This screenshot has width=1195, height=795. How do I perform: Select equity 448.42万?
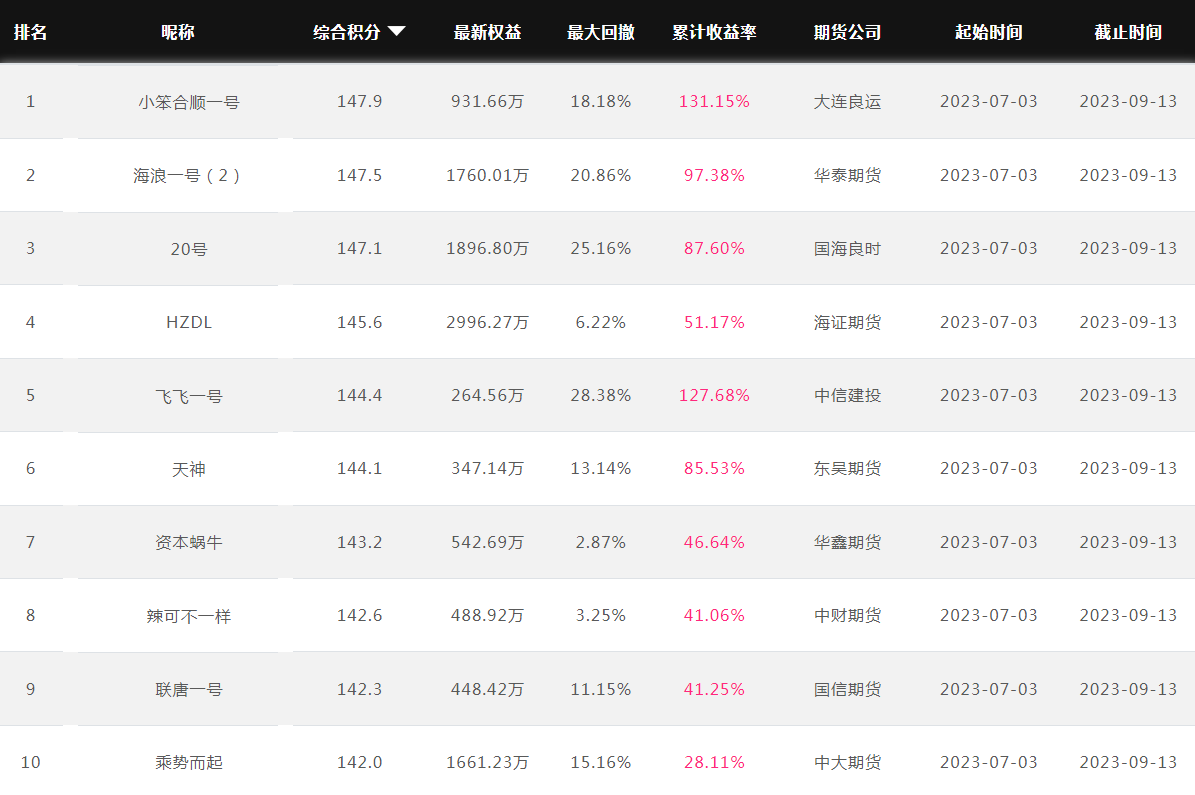pos(488,690)
